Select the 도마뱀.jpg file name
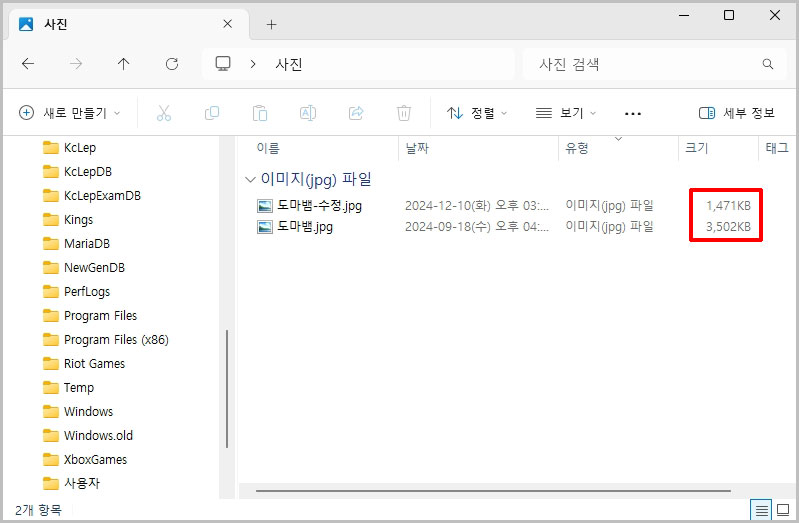799x523 pixels. 305,226
